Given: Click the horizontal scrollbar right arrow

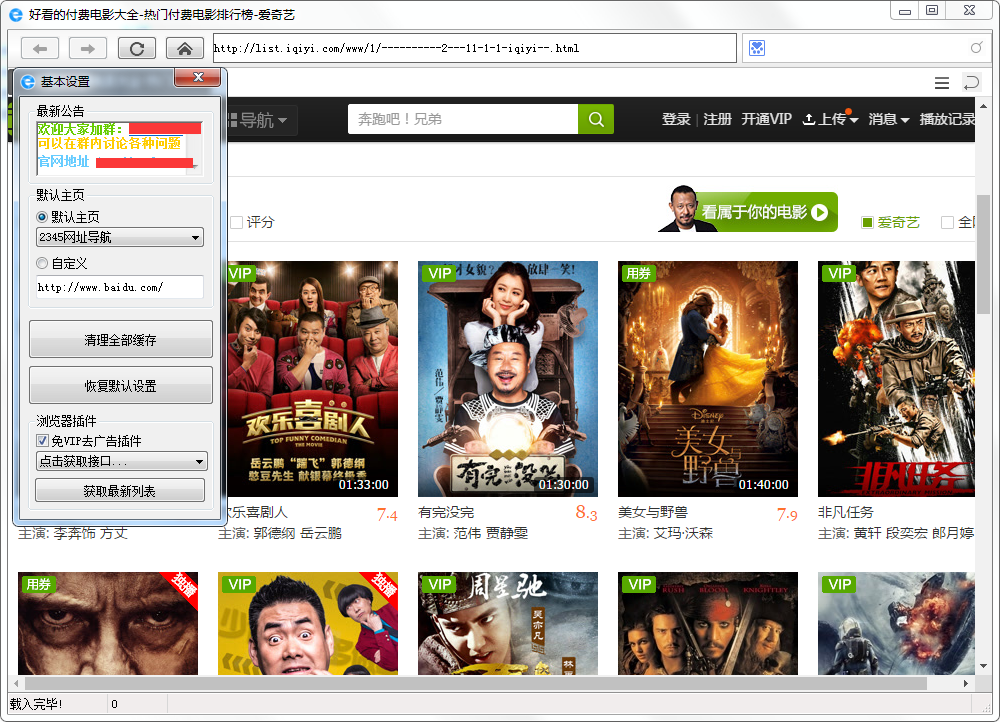Looking at the screenshot, I should pyautogui.click(x=966, y=683).
